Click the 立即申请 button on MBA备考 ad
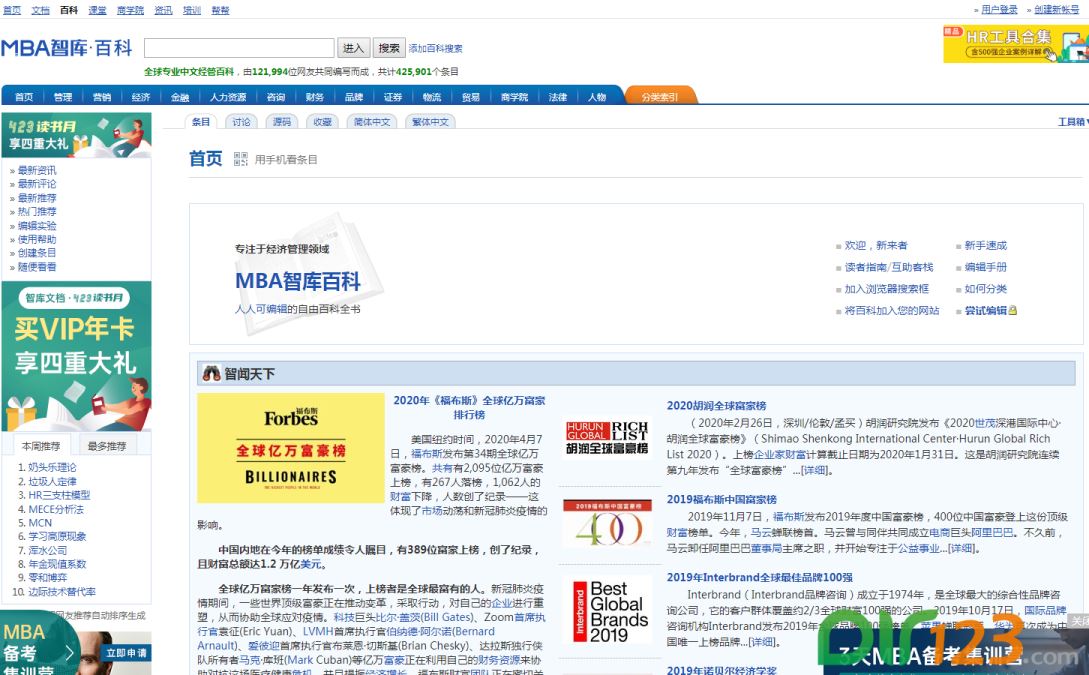 coord(126,652)
